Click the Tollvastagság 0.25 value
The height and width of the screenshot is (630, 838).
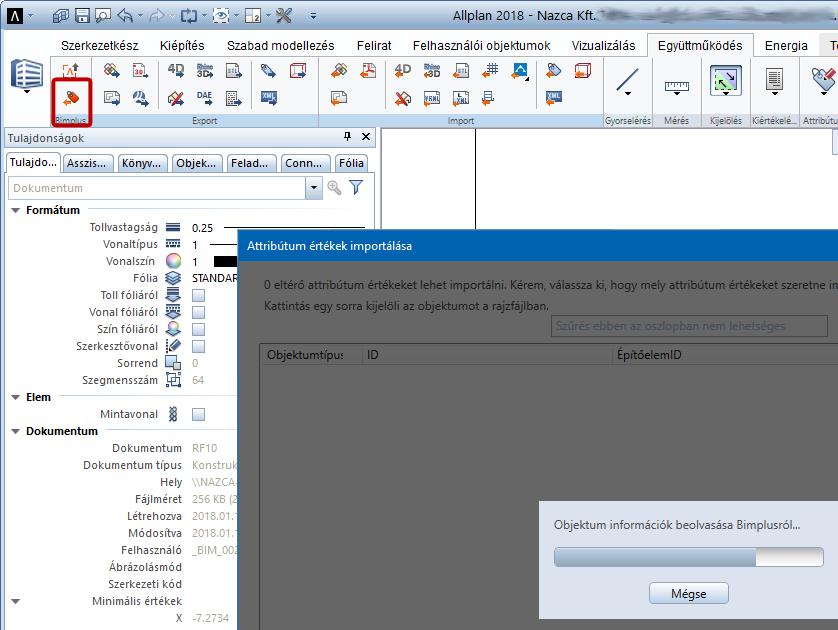pyautogui.click(x=202, y=228)
